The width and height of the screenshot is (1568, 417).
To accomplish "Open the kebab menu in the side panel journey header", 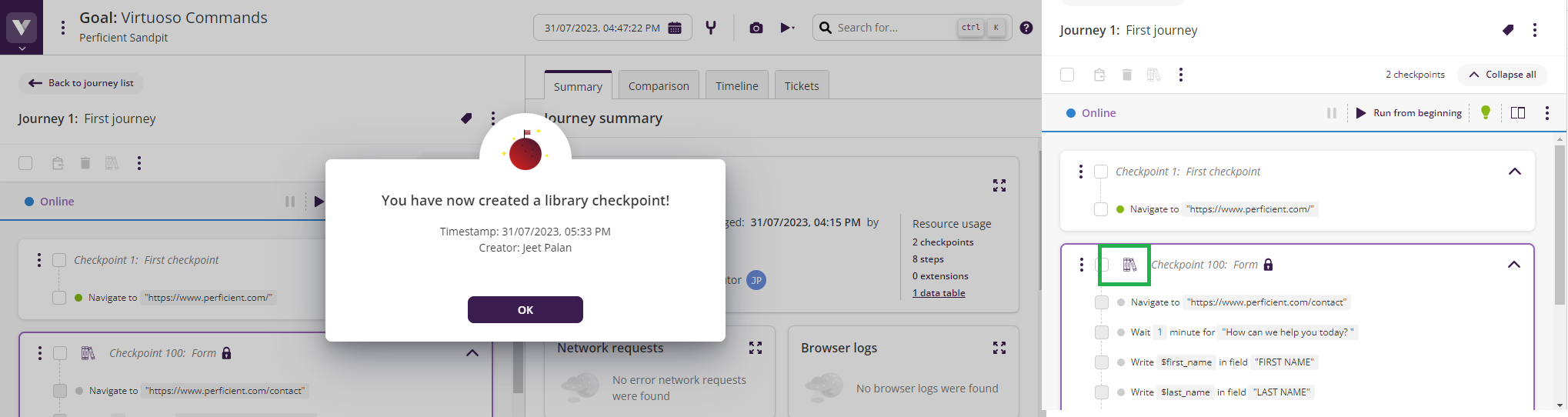I will (x=1535, y=30).
